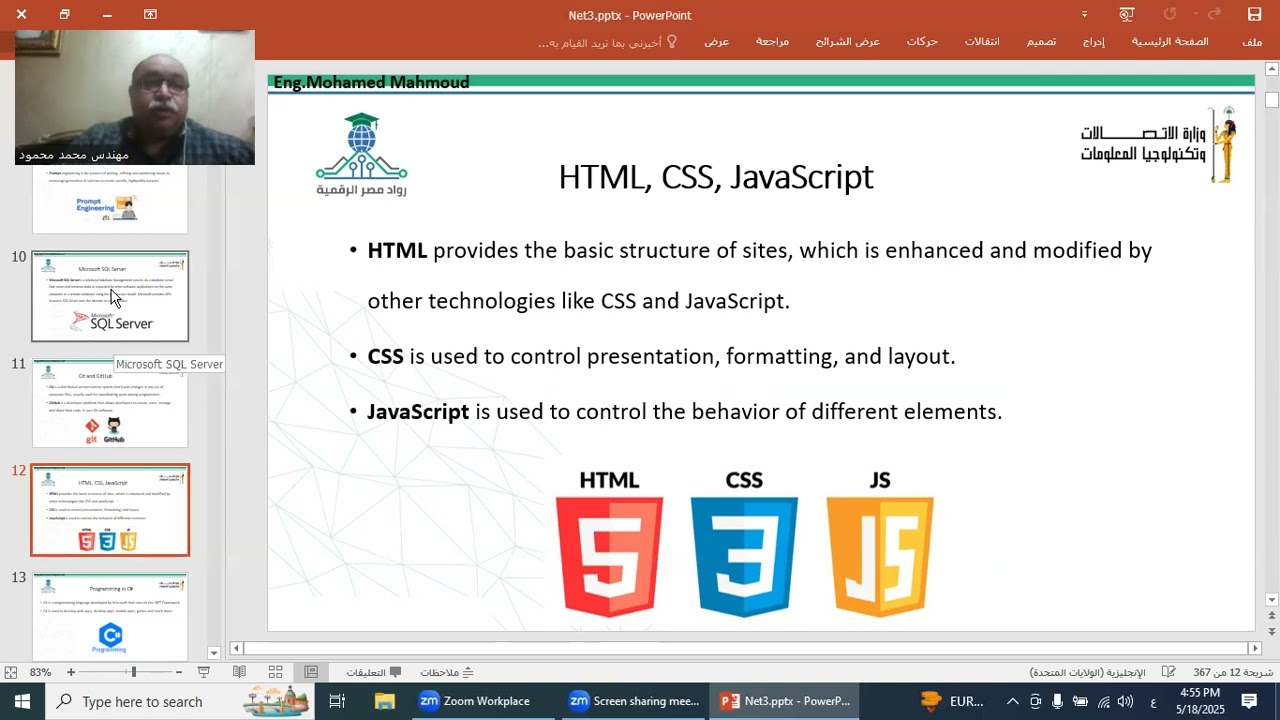The image size is (1280, 720).
Task: Select the slide 13 Programming in C# thumbnail
Action: (x=110, y=616)
